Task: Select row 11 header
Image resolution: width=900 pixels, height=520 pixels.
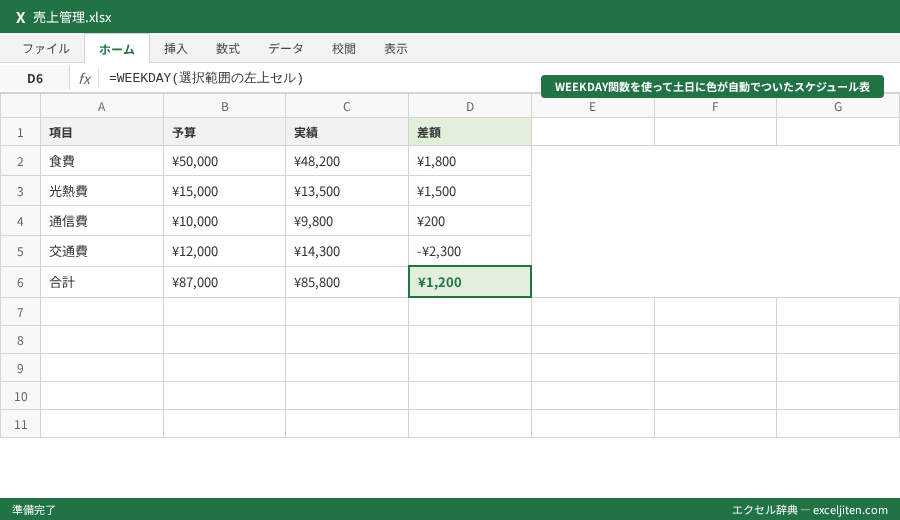Action: click(20, 424)
